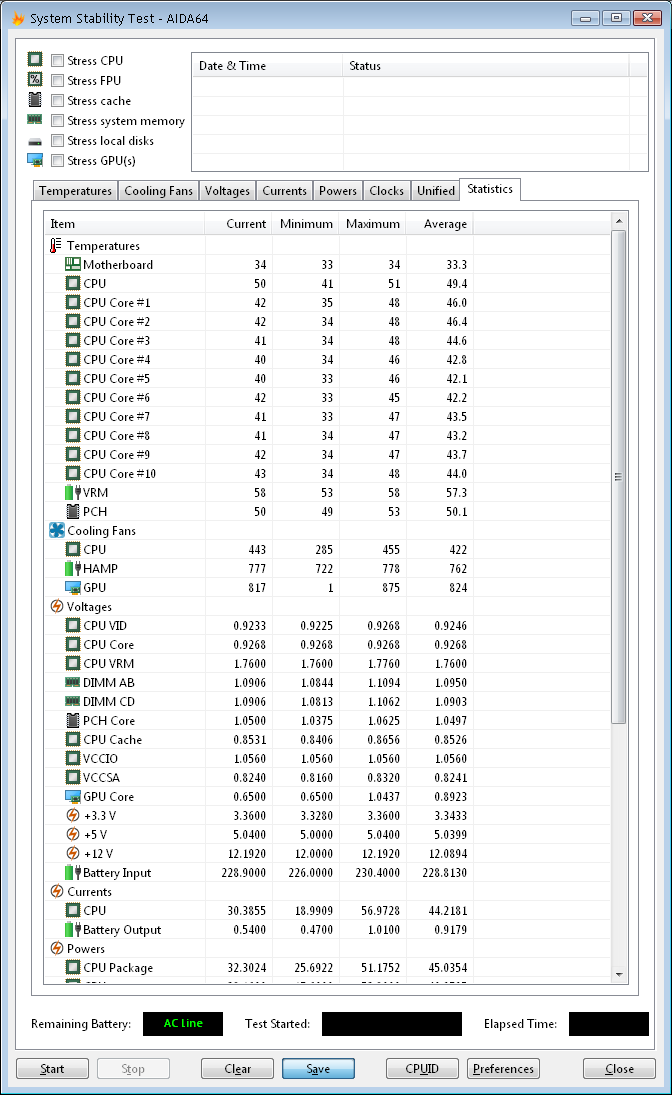This screenshot has width=672, height=1095.
Task: Click the +3.3 V lightning icon
Action: coord(73,815)
